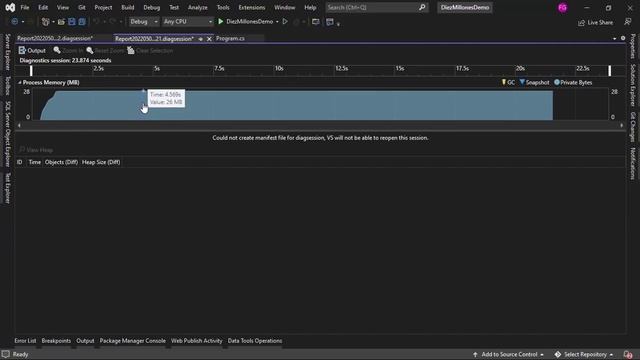
Task: Click Start Without Debugging outline play icon
Action: click(x=285, y=22)
